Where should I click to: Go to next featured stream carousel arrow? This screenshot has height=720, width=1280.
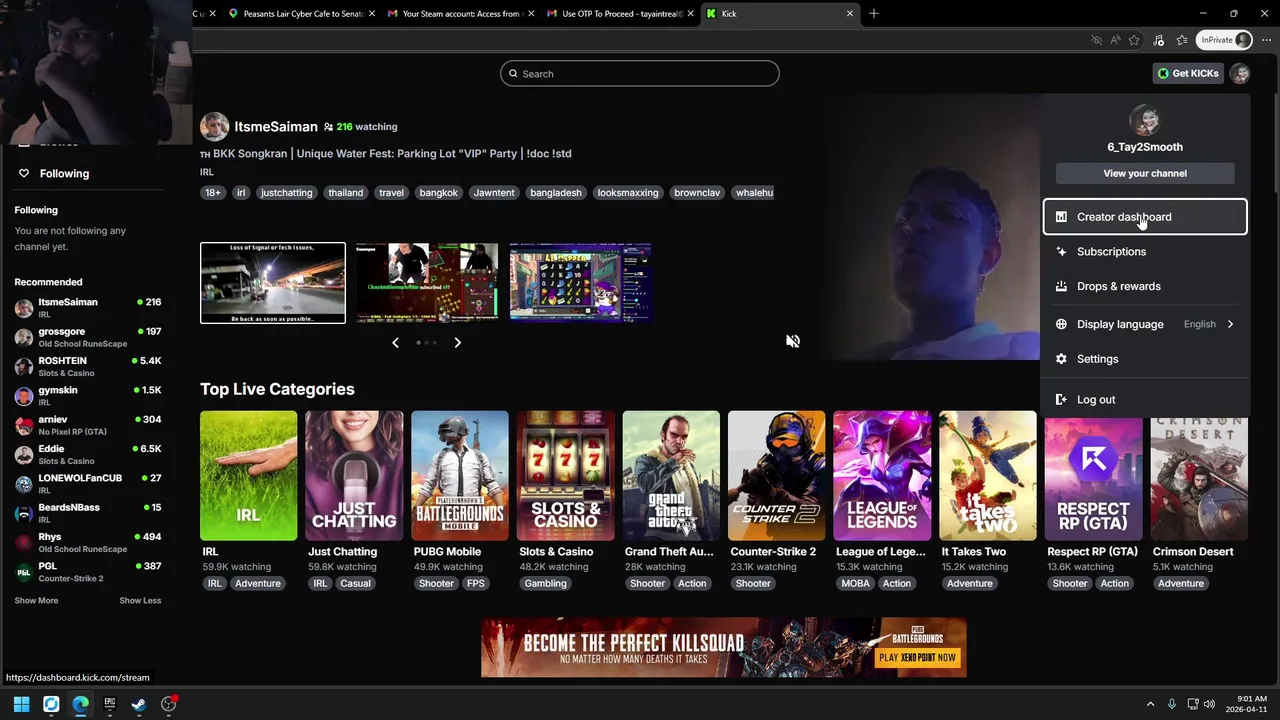[457, 342]
